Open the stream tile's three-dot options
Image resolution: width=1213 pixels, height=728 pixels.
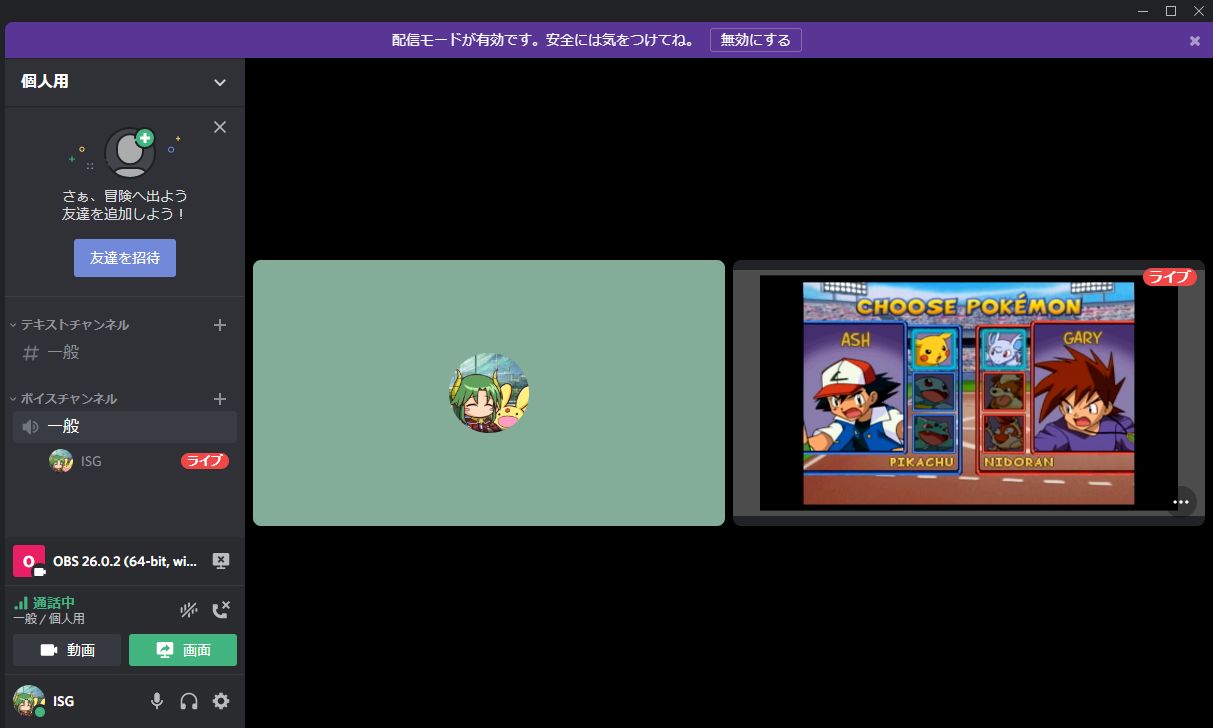pyautogui.click(x=1181, y=502)
